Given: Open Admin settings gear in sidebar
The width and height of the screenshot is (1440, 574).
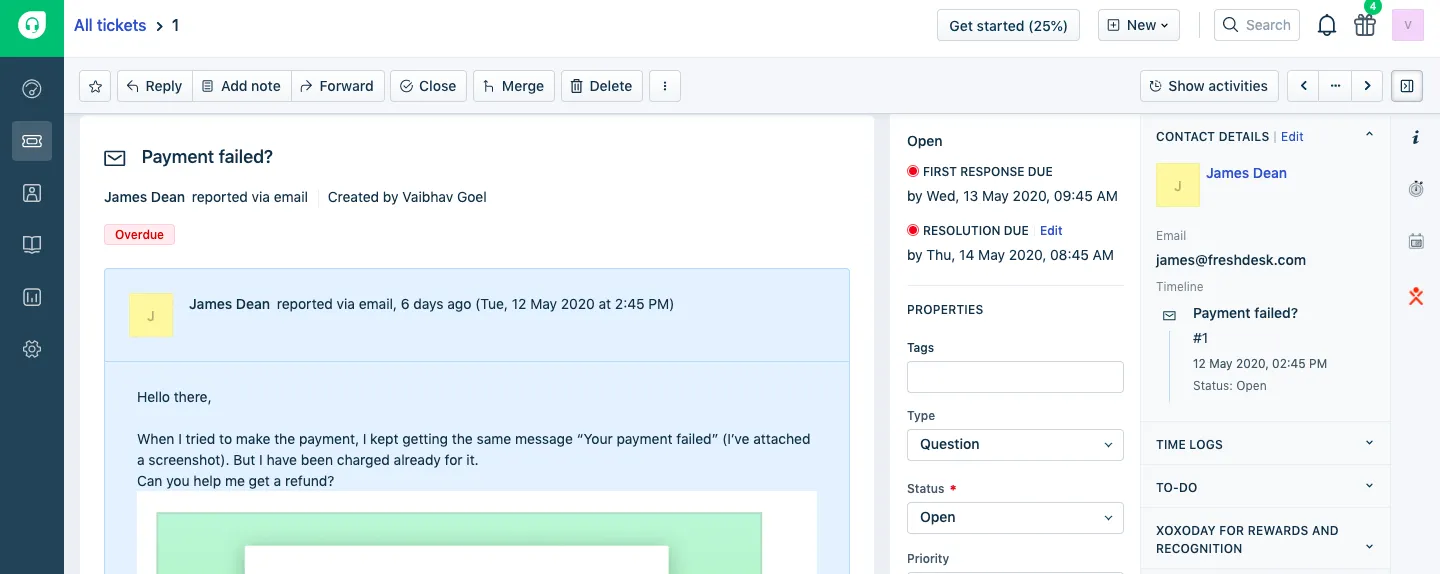Looking at the screenshot, I should click(32, 349).
